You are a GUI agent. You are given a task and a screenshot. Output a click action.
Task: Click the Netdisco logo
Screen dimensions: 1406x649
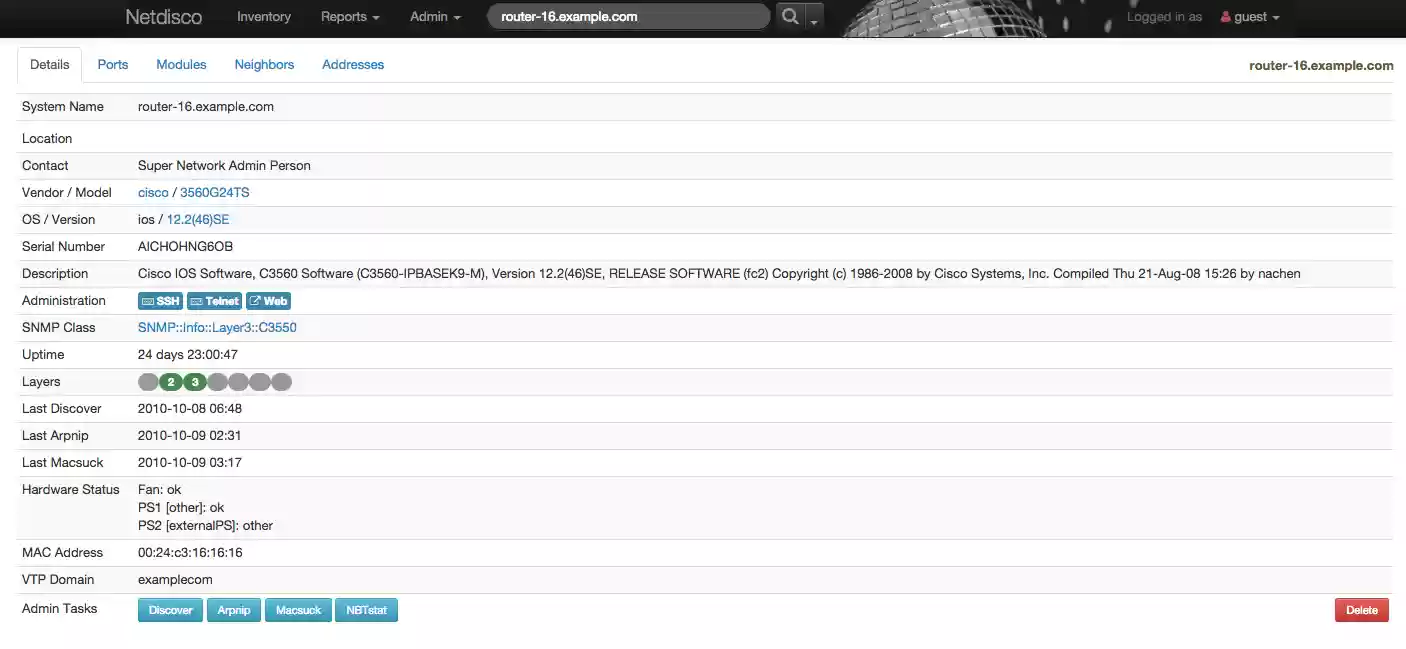pos(163,16)
